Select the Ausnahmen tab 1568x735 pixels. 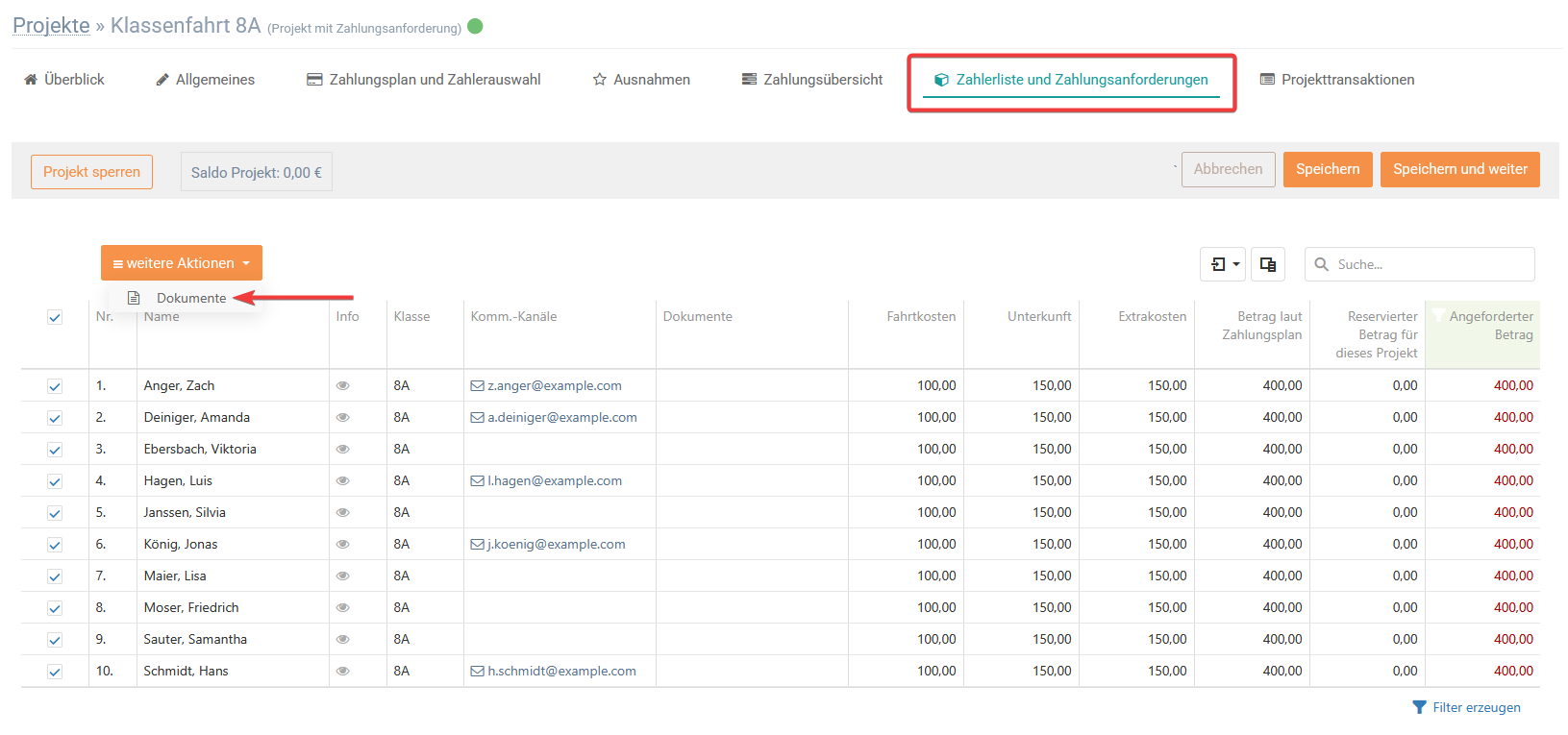click(641, 80)
